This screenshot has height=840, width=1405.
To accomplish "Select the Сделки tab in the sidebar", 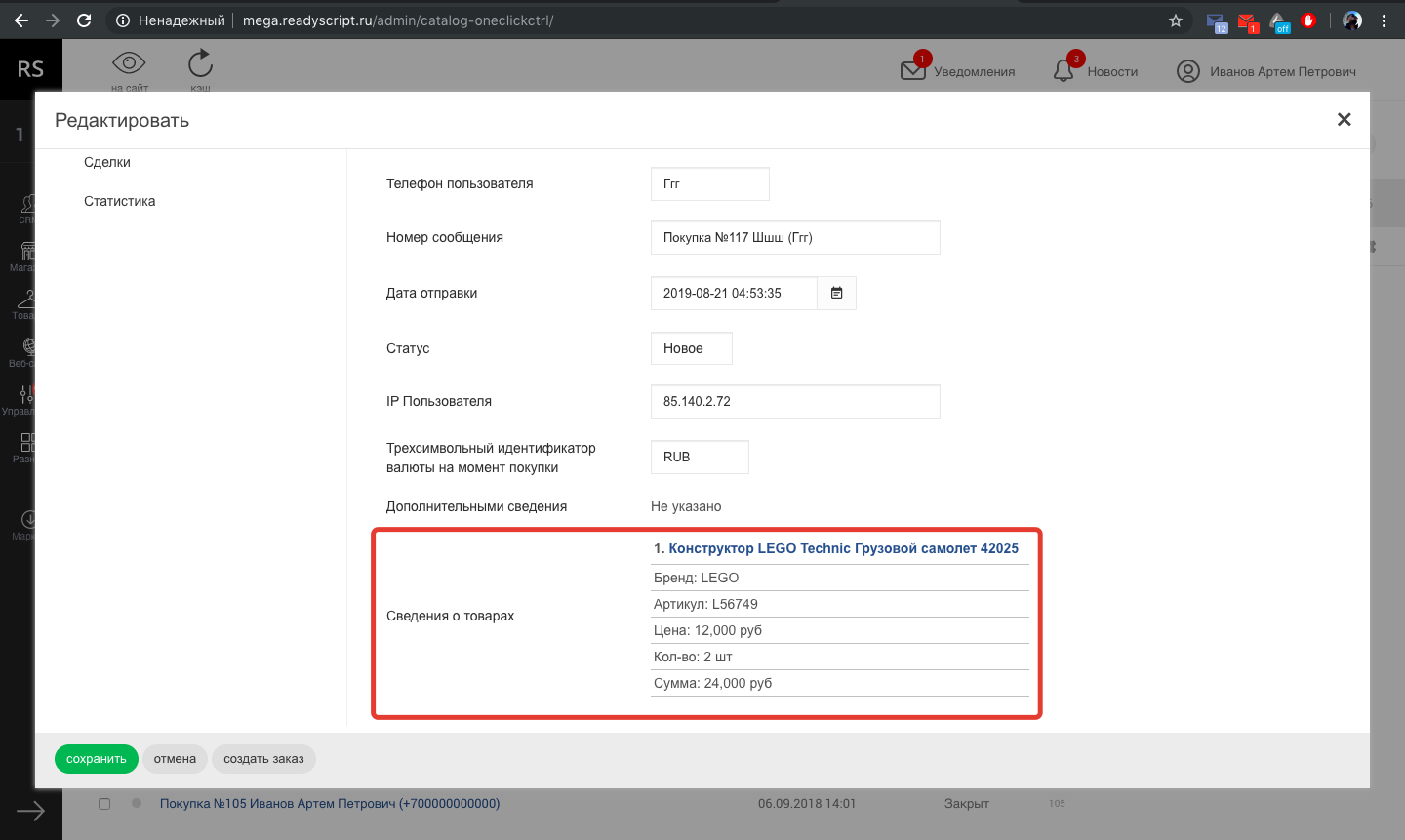I will coord(107,162).
